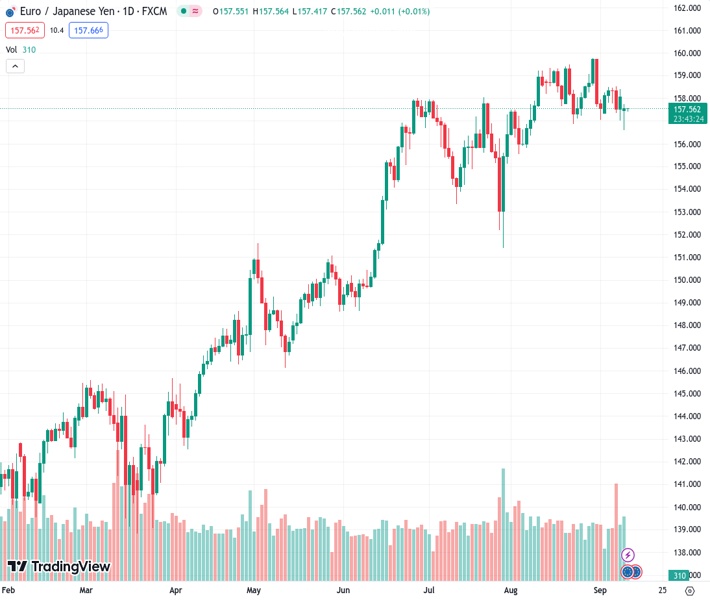
Task: Click the TradingView logo
Action: click(x=58, y=567)
